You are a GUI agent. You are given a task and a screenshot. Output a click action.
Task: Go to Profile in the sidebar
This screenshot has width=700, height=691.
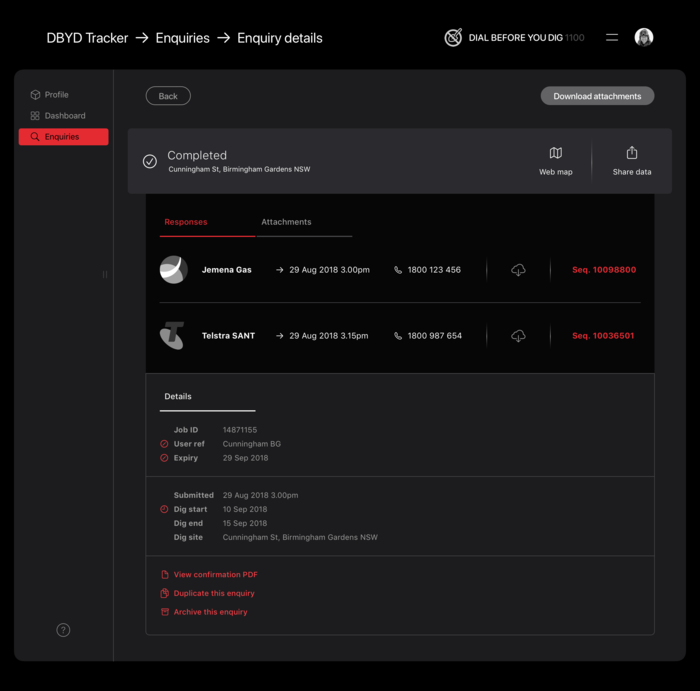pyautogui.click(x=56, y=95)
